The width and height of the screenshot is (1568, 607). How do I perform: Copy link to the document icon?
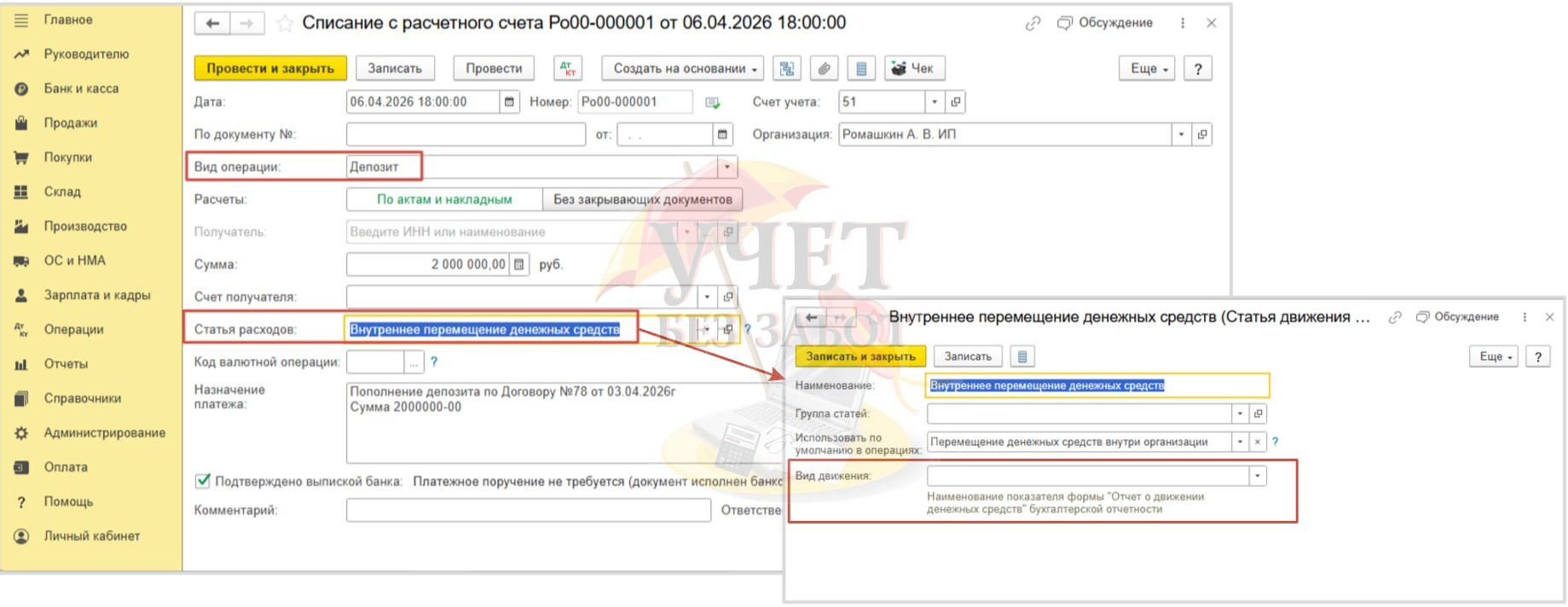pos(1033,23)
